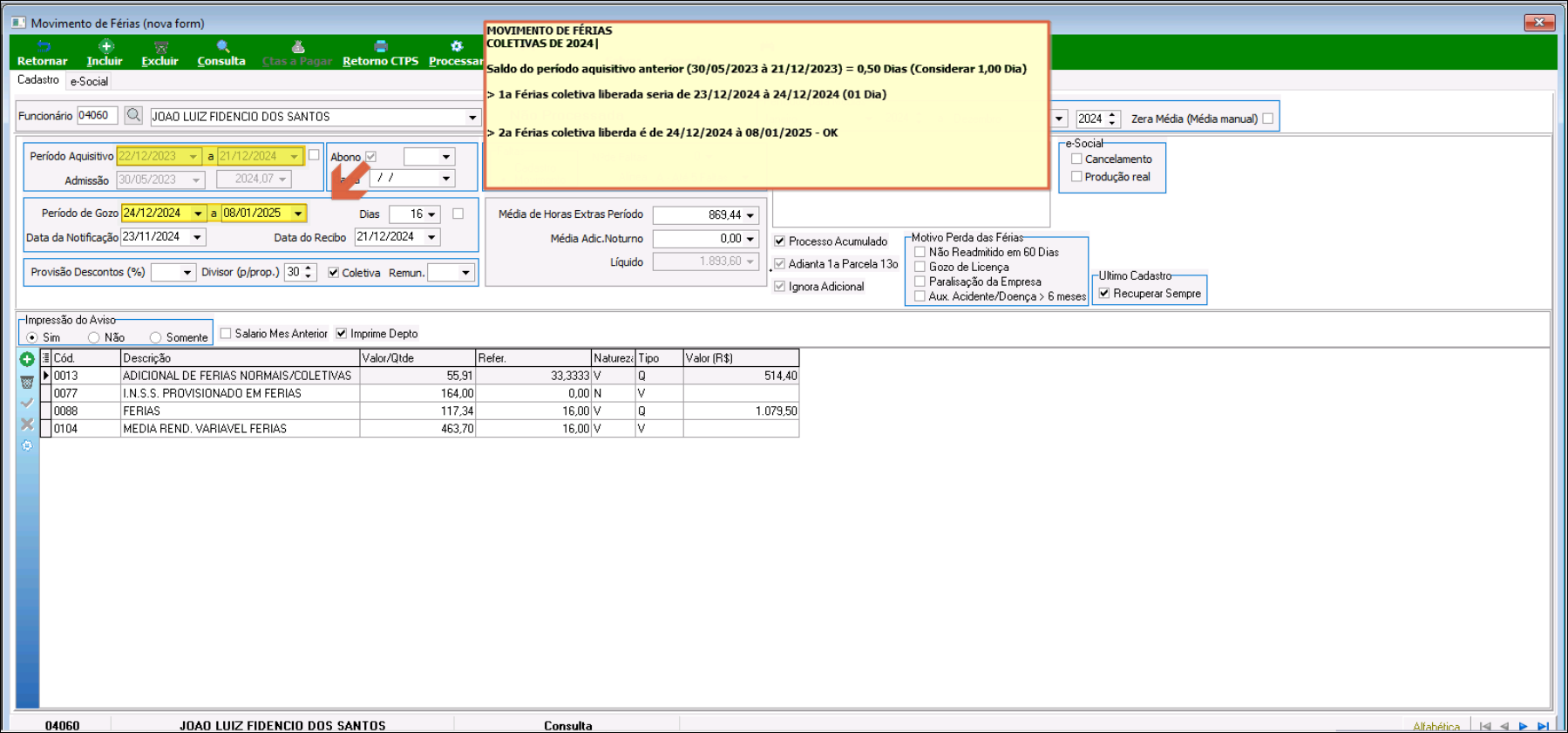Open Consulta with the magnifier icon
1568x733 pixels.
point(223,46)
